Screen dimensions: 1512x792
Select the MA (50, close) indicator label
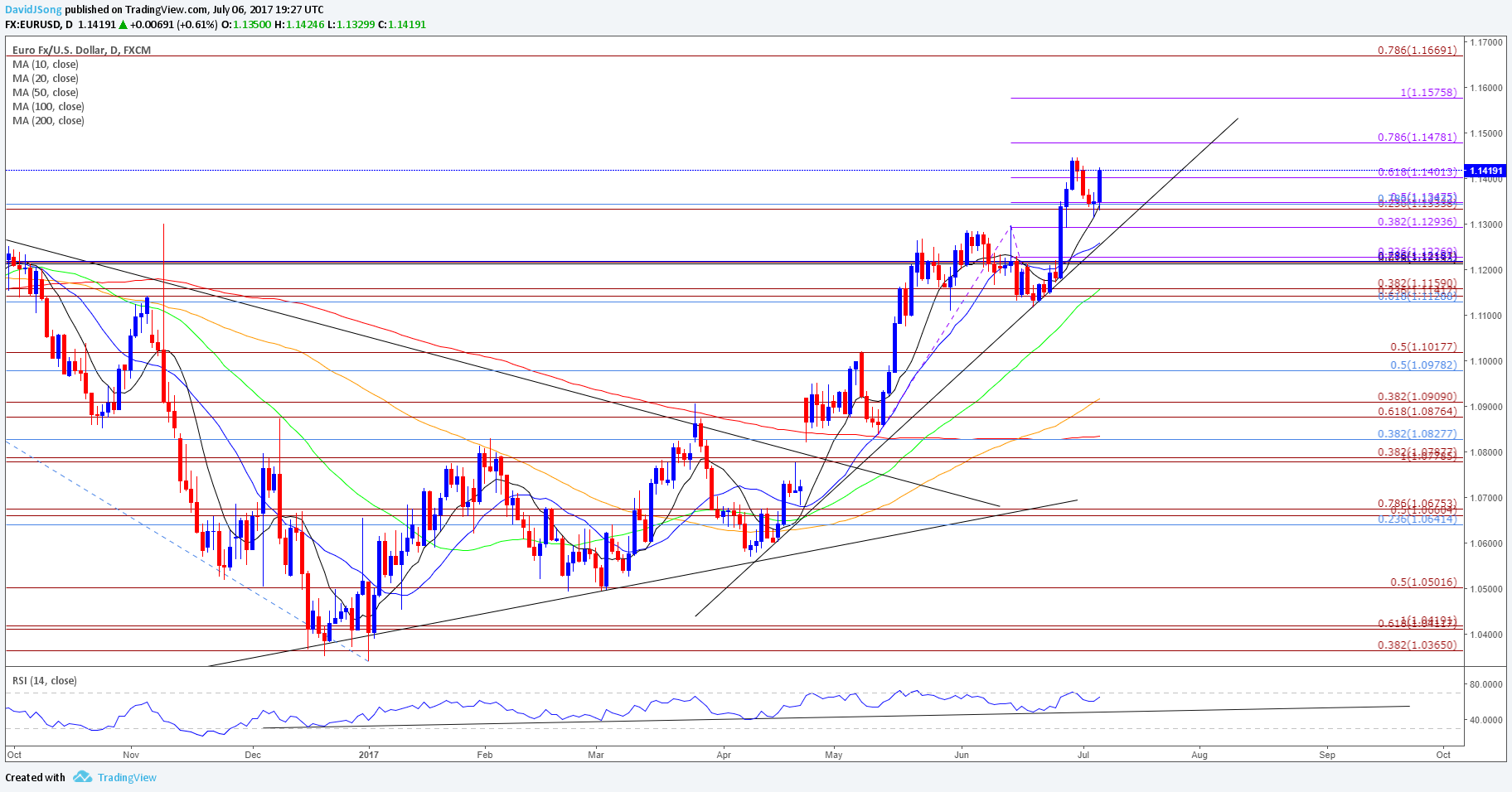click(x=46, y=92)
